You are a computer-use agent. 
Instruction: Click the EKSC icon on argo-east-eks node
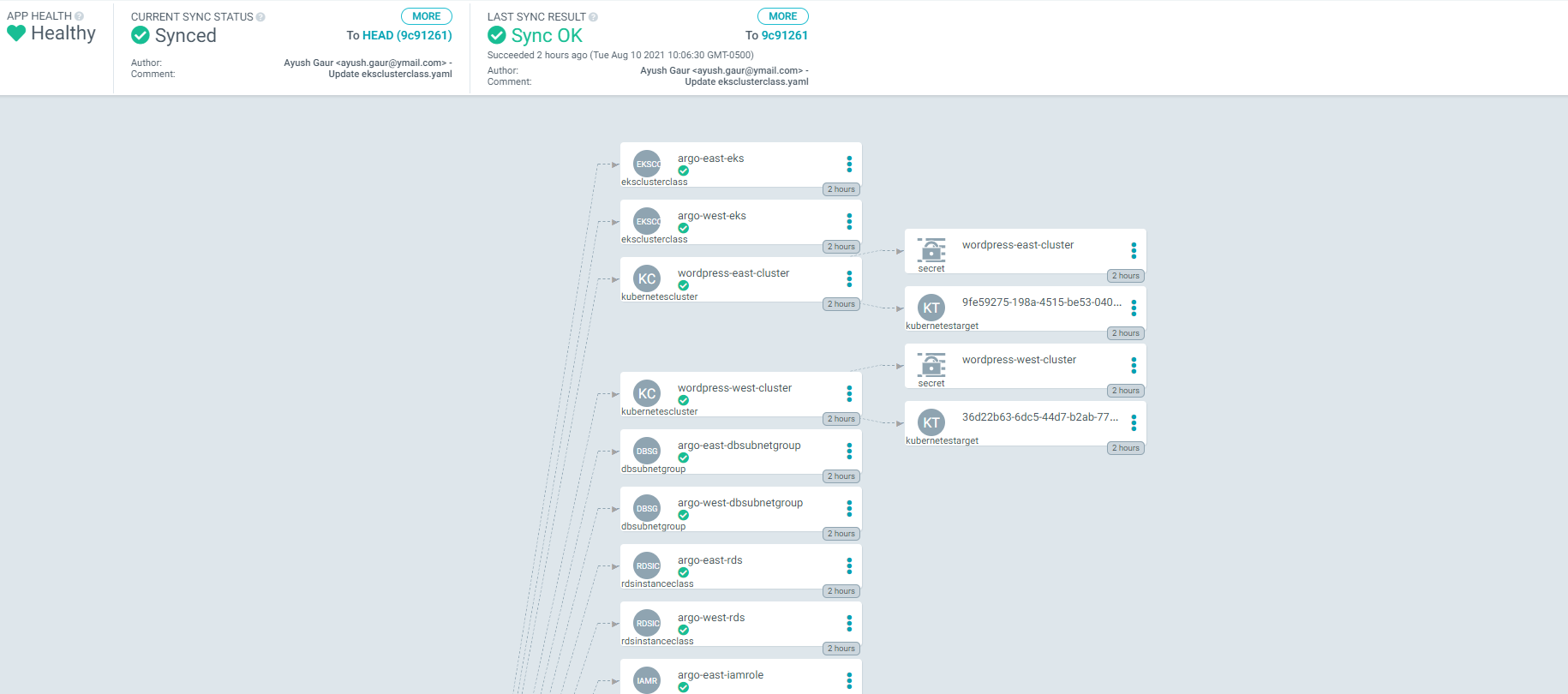point(646,164)
